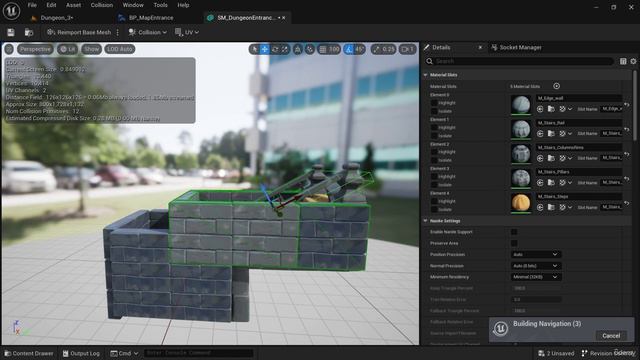The width and height of the screenshot is (640, 360).
Task: Open Position Precision dropdown
Action: coord(536,254)
